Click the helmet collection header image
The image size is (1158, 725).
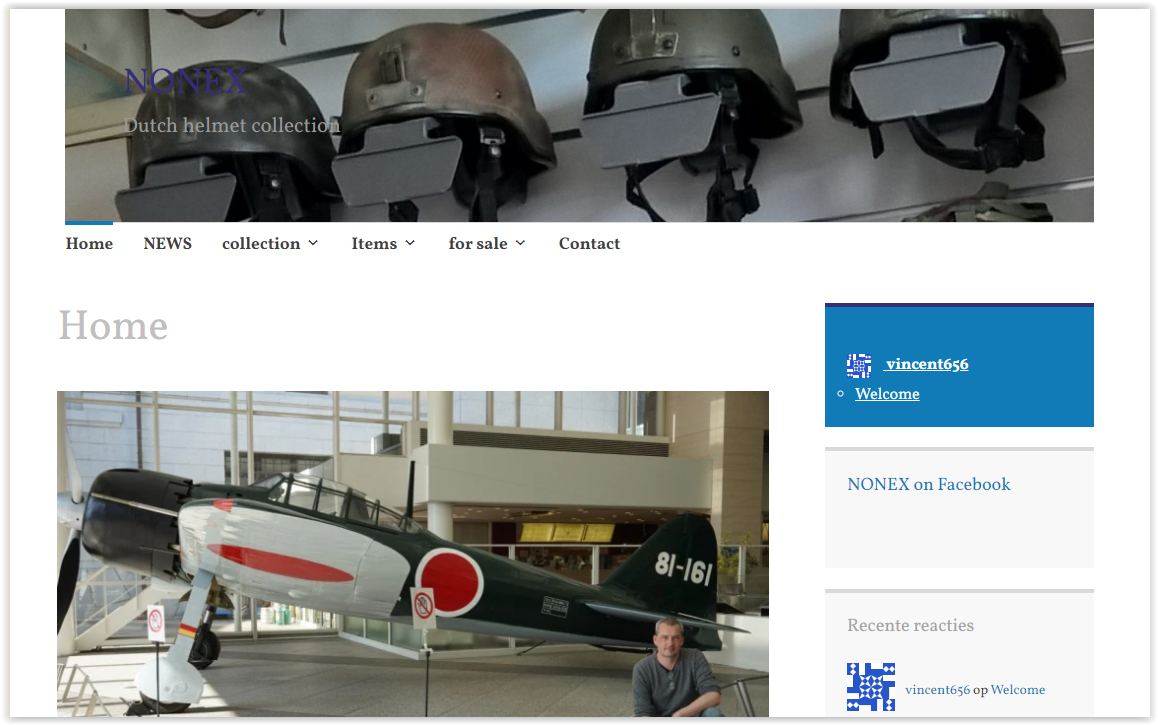(579, 115)
